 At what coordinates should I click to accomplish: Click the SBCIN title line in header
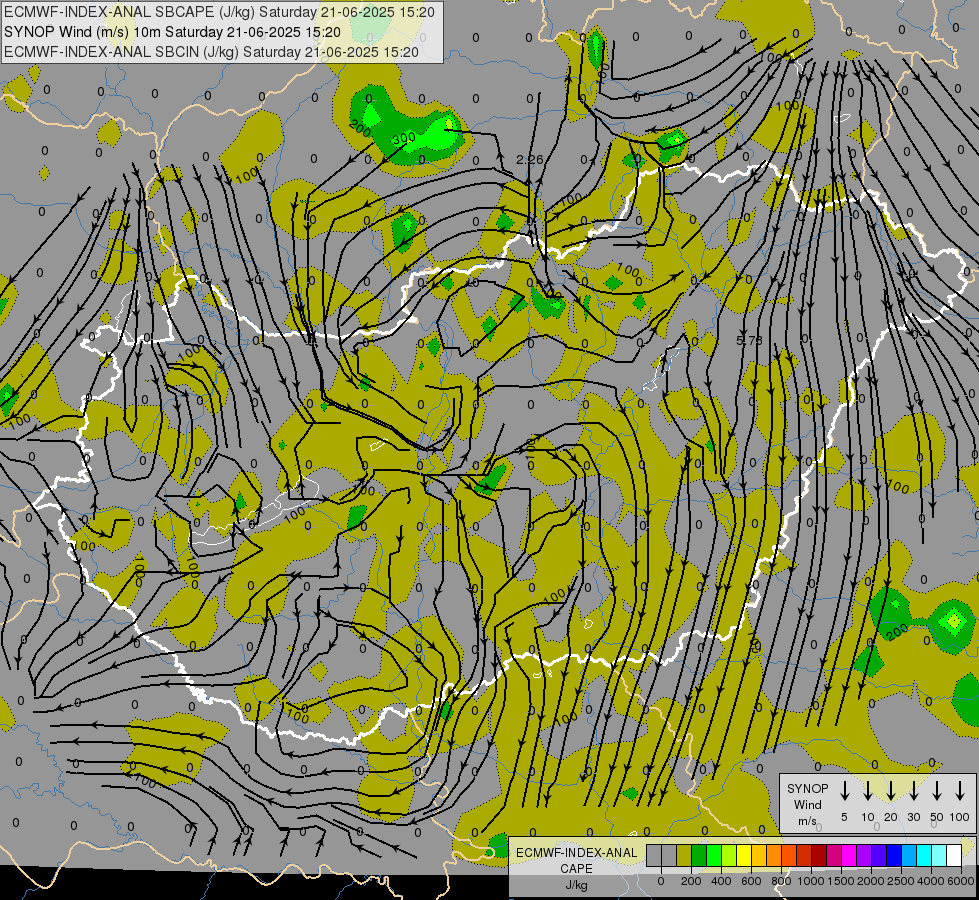click(x=211, y=52)
